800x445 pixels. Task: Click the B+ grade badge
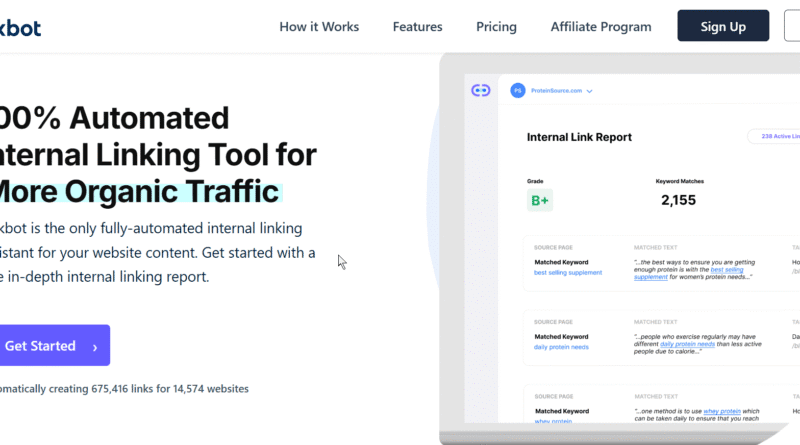(x=539, y=200)
